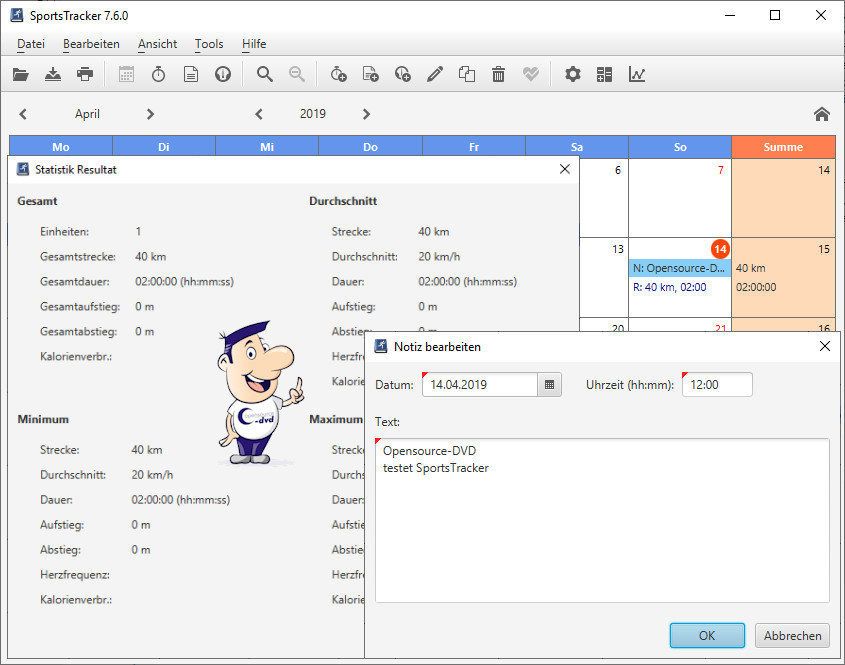Open preferences with the gear icon
The height and width of the screenshot is (665, 845).
[x=572, y=74]
